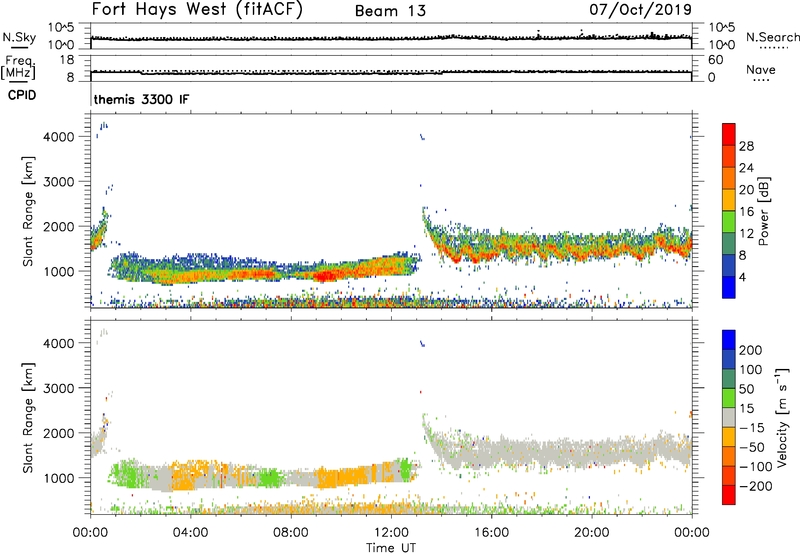The image size is (800, 554).
Task: Click the red high-power patch near 09:00
Action: [324, 276]
